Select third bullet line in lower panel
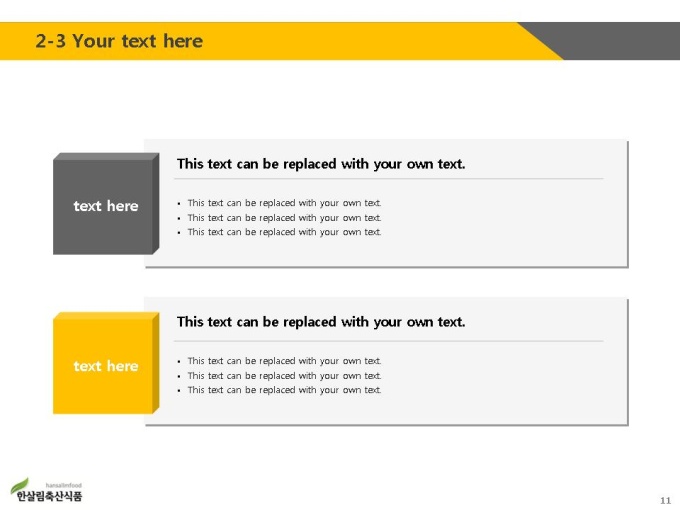This screenshot has width=680, height=510. pyautogui.click(x=284, y=390)
